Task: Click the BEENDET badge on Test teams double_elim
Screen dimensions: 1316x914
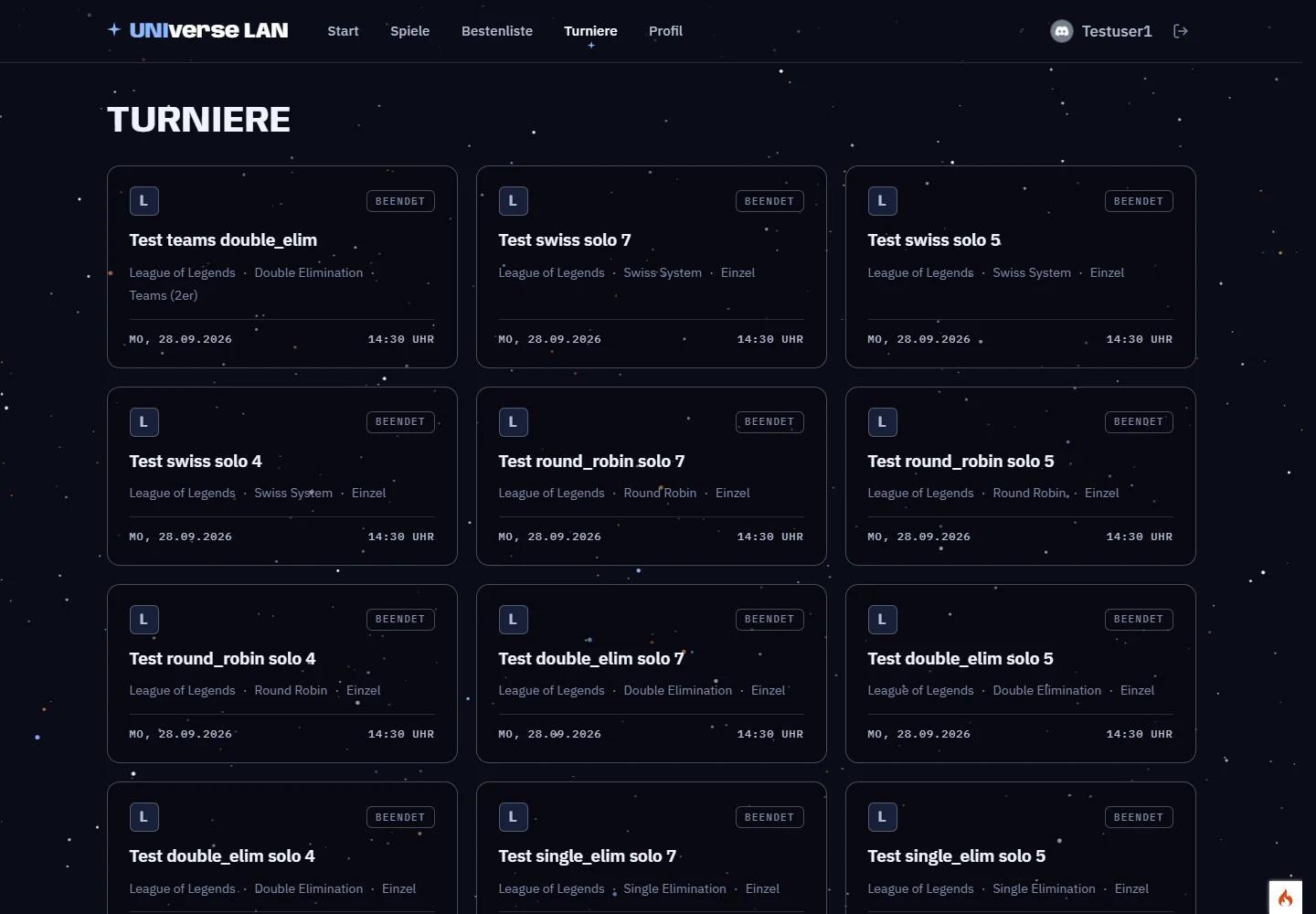Action: [x=400, y=201]
